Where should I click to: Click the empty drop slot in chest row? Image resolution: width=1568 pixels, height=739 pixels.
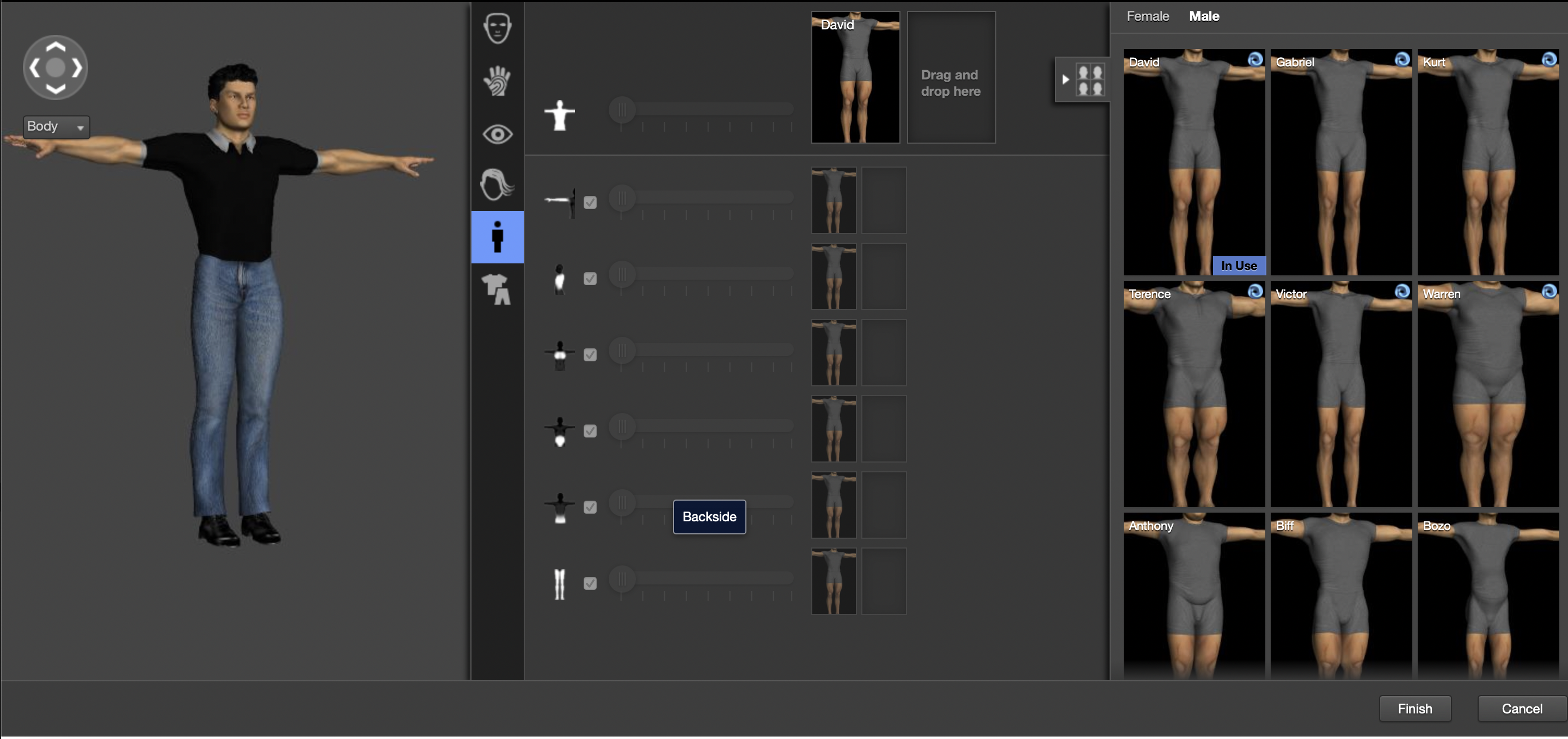pyautogui.click(x=884, y=352)
